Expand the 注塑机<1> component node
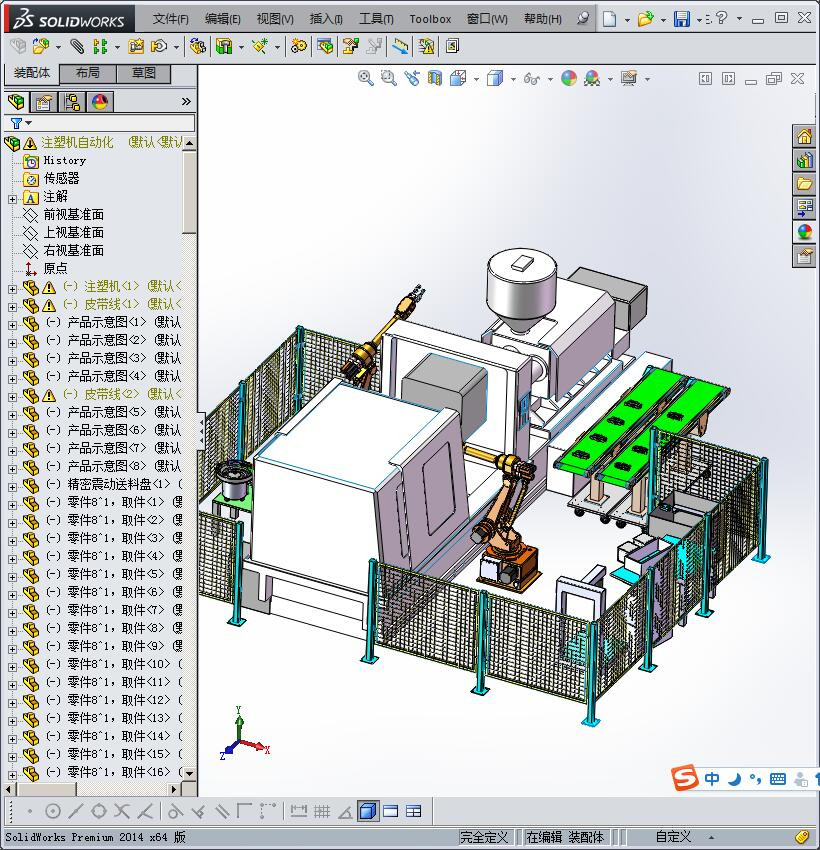The height and width of the screenshot is (850, 820). tap(12, 289)
